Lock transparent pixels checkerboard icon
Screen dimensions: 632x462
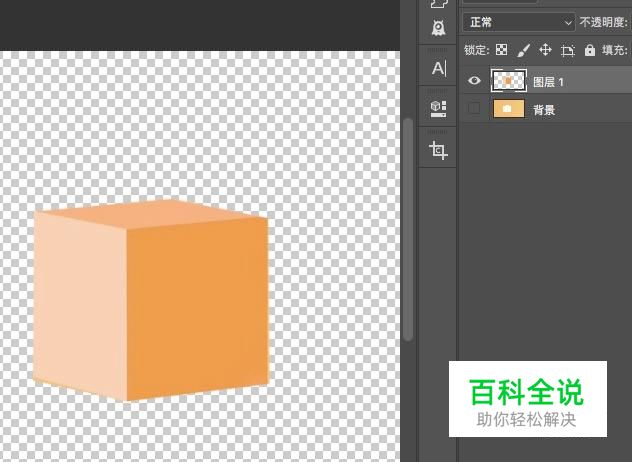[x=501, y=50]
